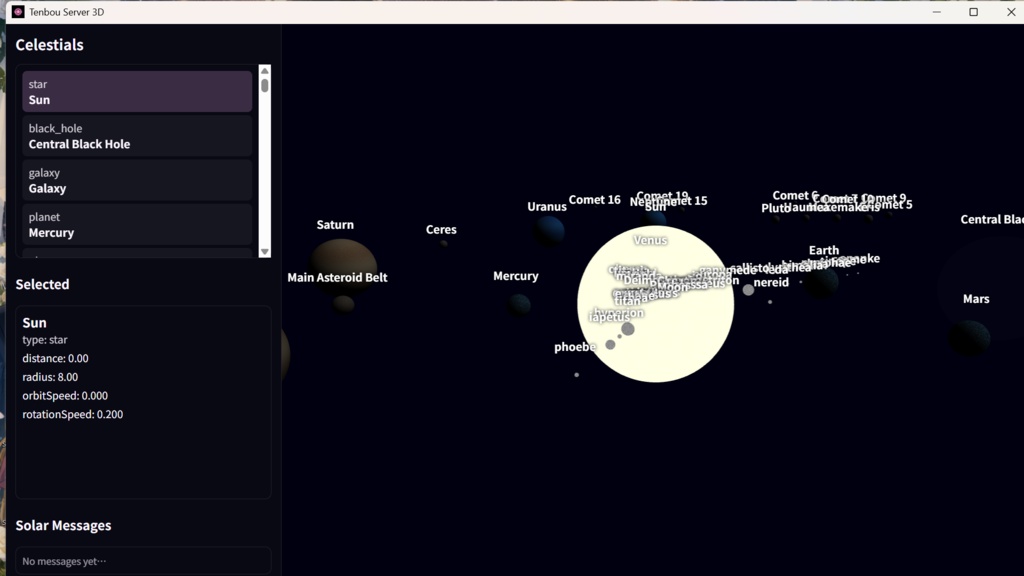The height and width of the screenshot is (576, 1024).
Task: Click the Main Asteroid Belt label
Action: pyautogui.click(x=338, y=277)
